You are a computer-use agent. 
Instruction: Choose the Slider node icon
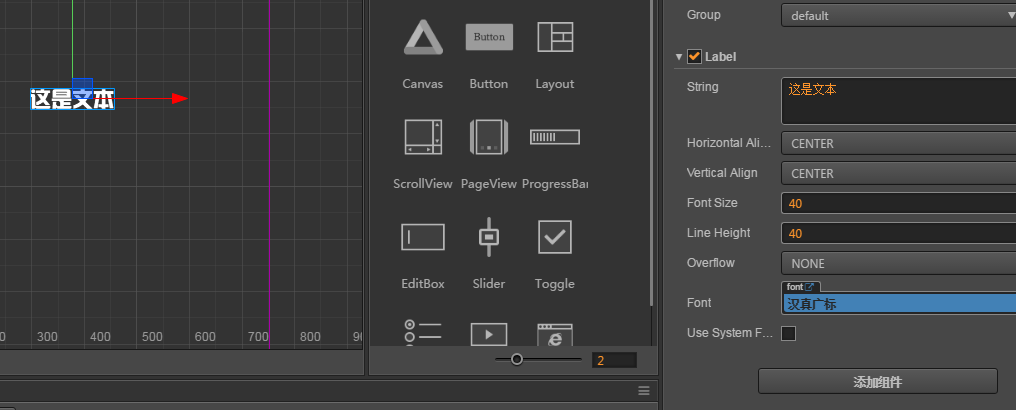[489, 237]
